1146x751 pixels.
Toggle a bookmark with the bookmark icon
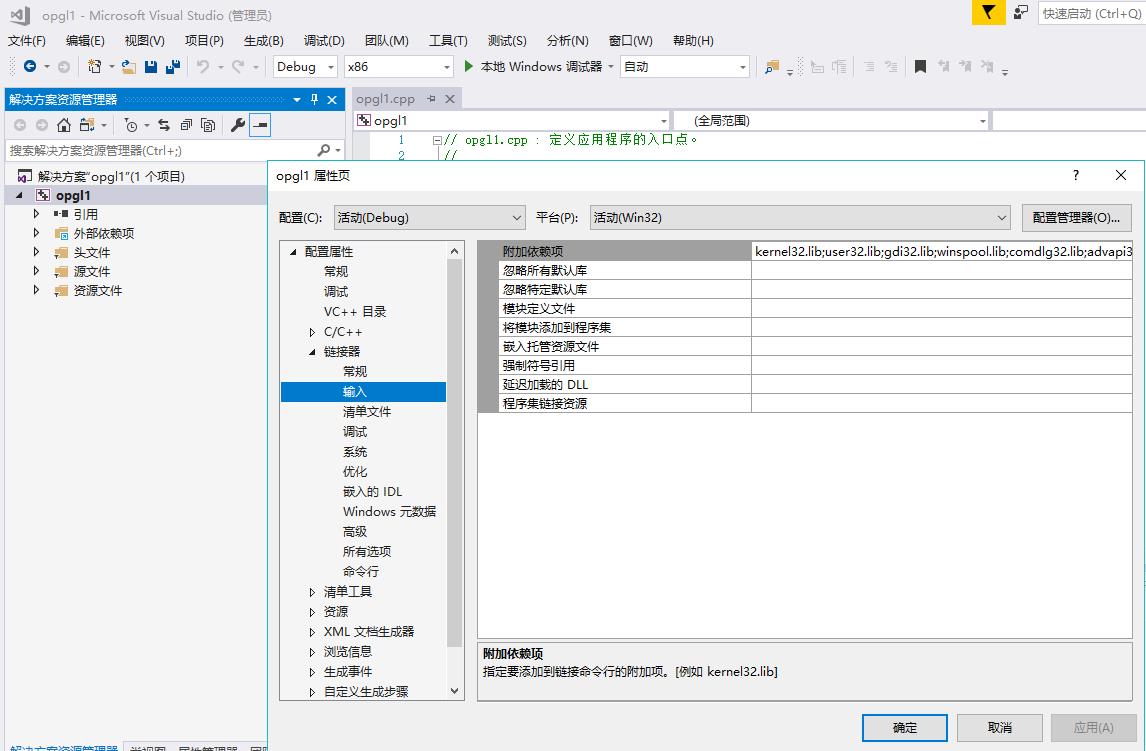(920, 66)
